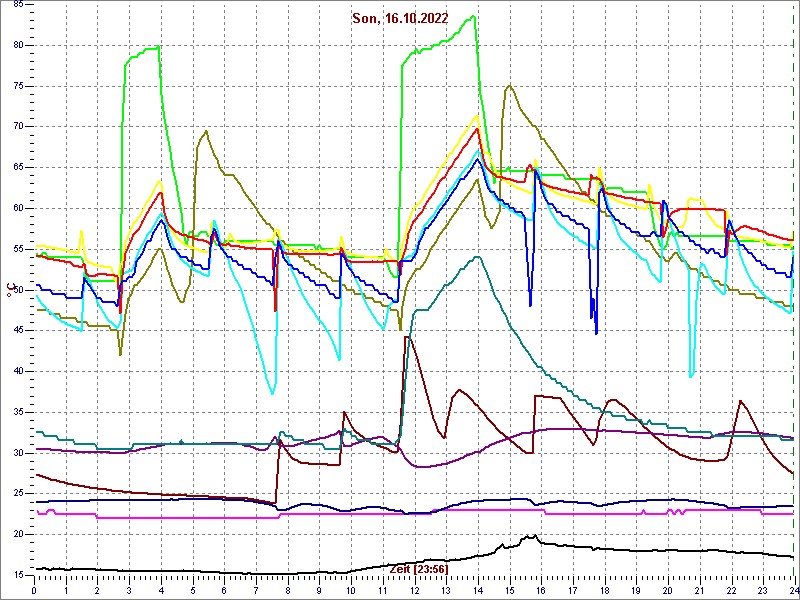Pick hour 23 on the time axis

(762, 592)
